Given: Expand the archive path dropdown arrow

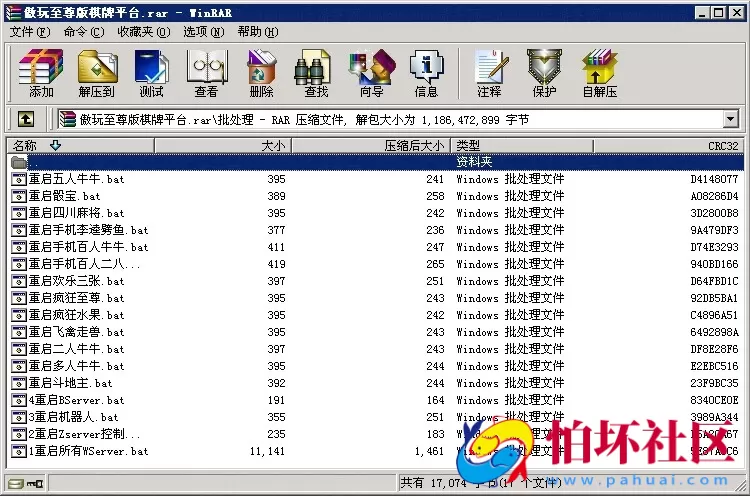Looking at the screenshot, I should pos(730,119).
